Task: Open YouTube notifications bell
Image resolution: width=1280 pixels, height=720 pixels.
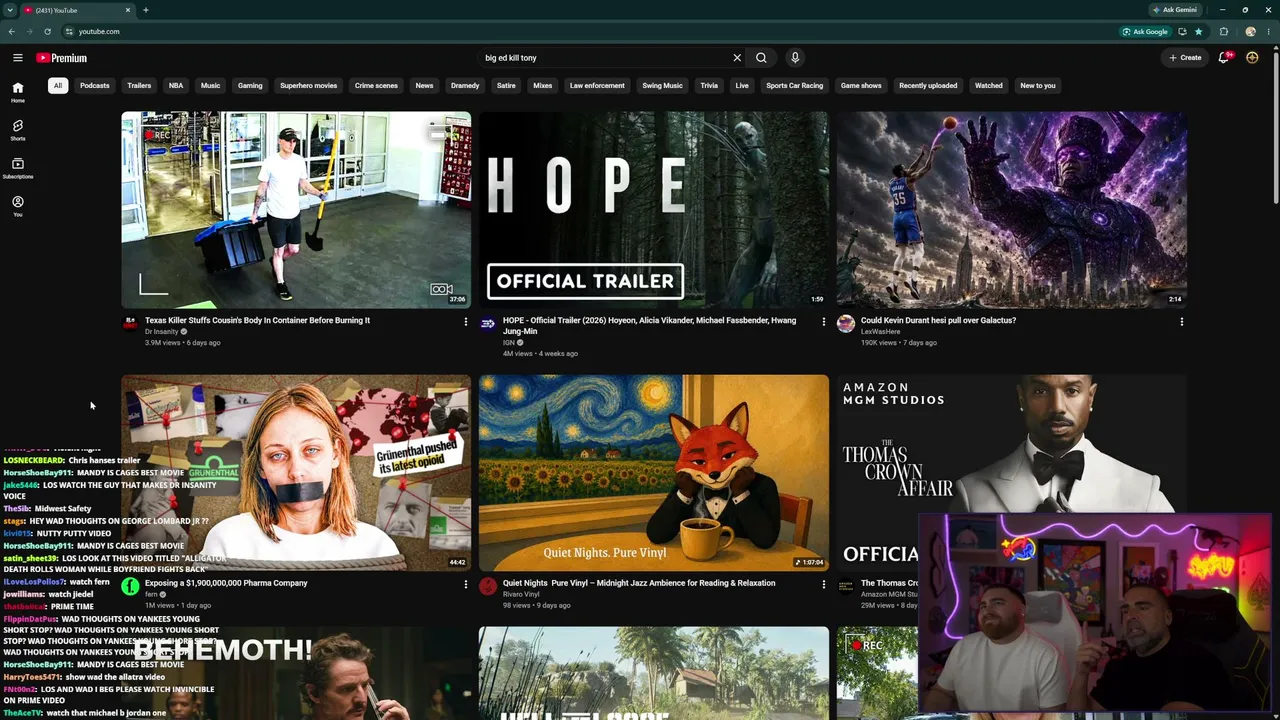Action: (1224, 58)
